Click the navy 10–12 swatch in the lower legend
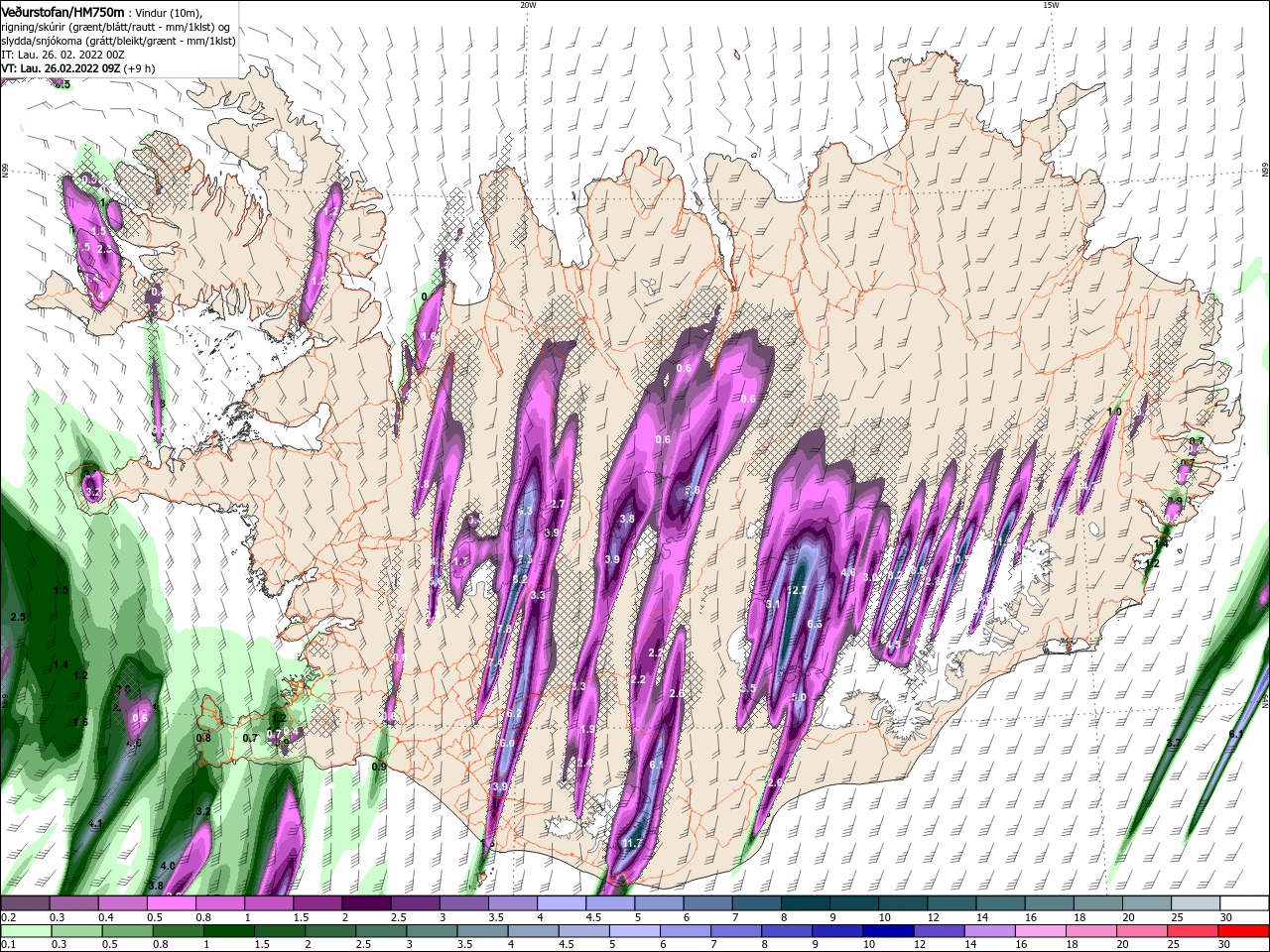Viewport: 1270px width, 952px height. (x=888, y=930)
